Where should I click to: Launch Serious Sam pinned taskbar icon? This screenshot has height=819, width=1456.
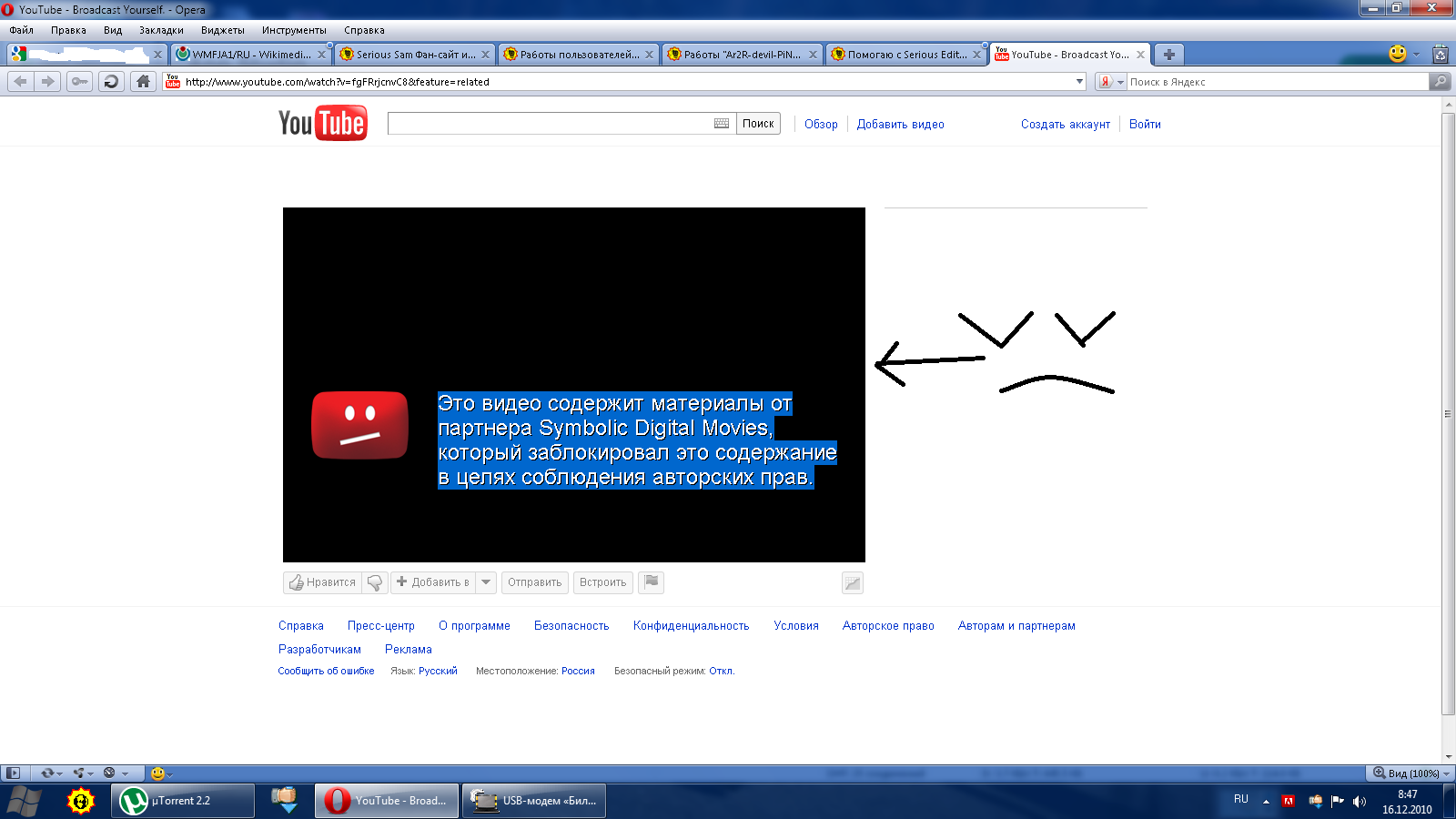(81, 801)
